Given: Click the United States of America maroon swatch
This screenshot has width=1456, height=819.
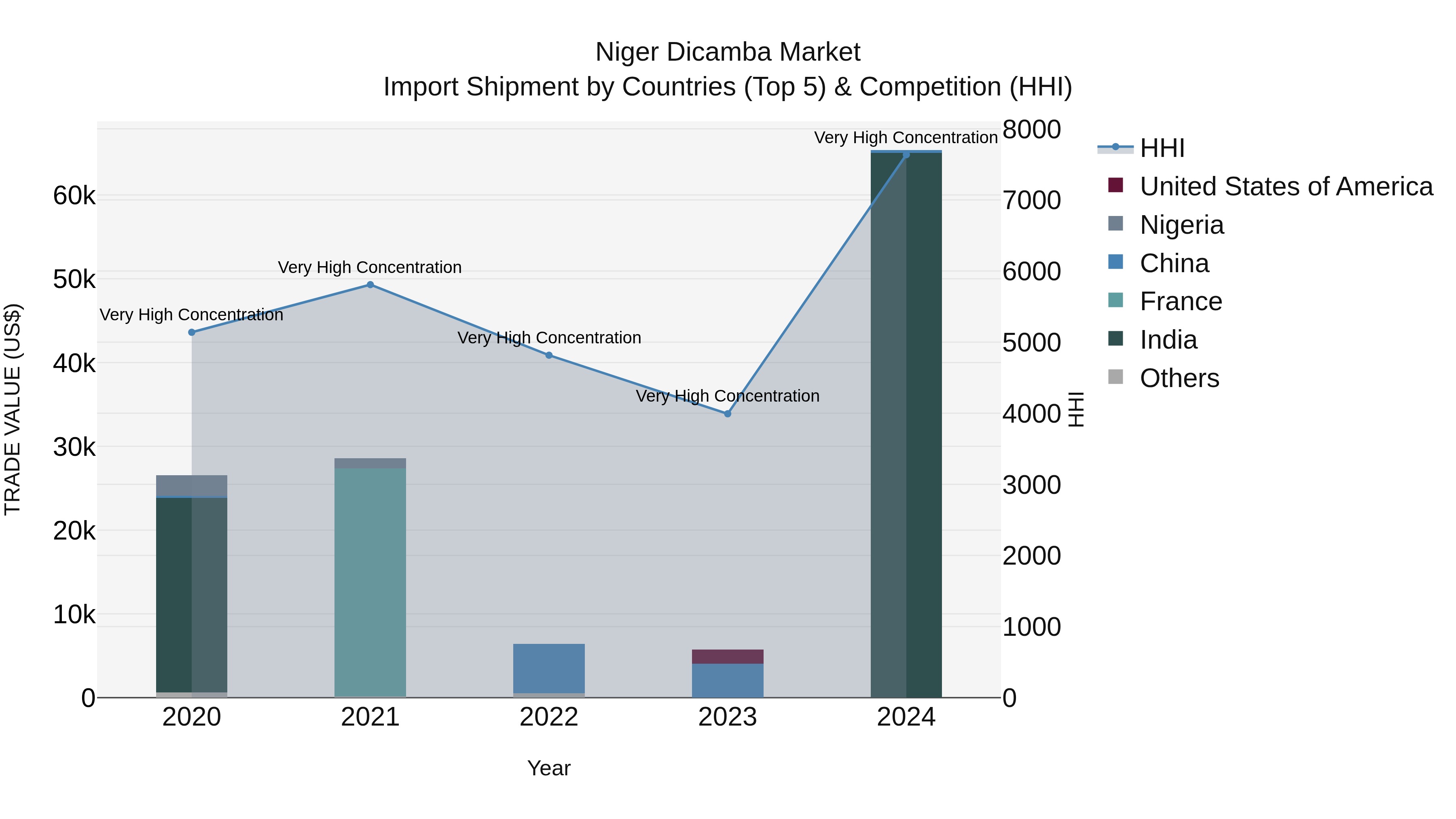Looking at the screenshot, I should coord(1116,185).
